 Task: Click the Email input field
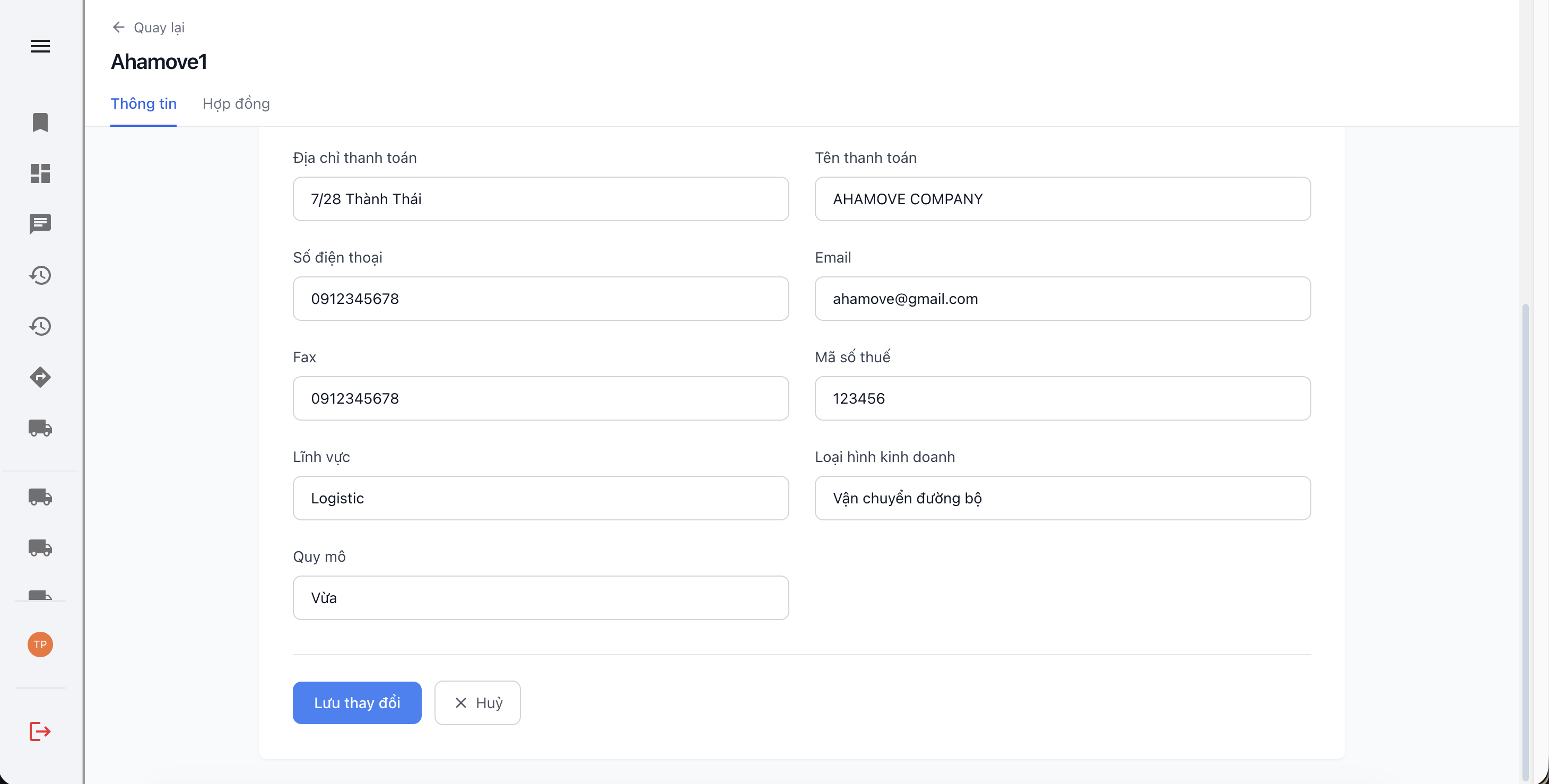(x=1063, y=299)
